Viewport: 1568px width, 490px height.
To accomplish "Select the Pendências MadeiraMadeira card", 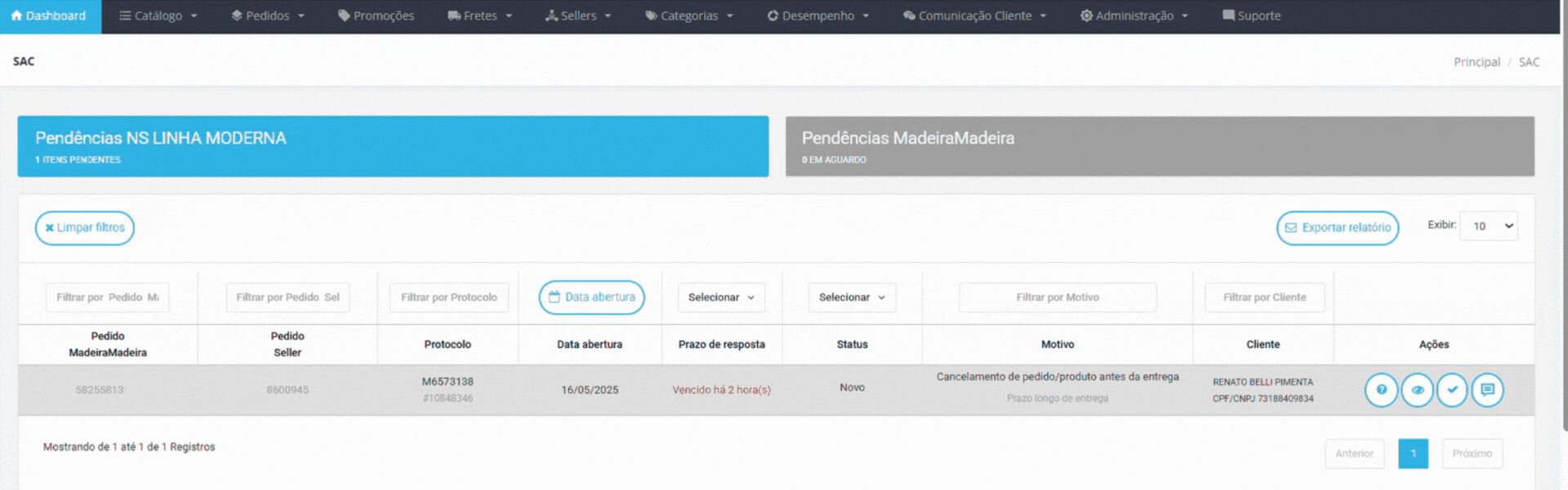I will point(1160,146).
